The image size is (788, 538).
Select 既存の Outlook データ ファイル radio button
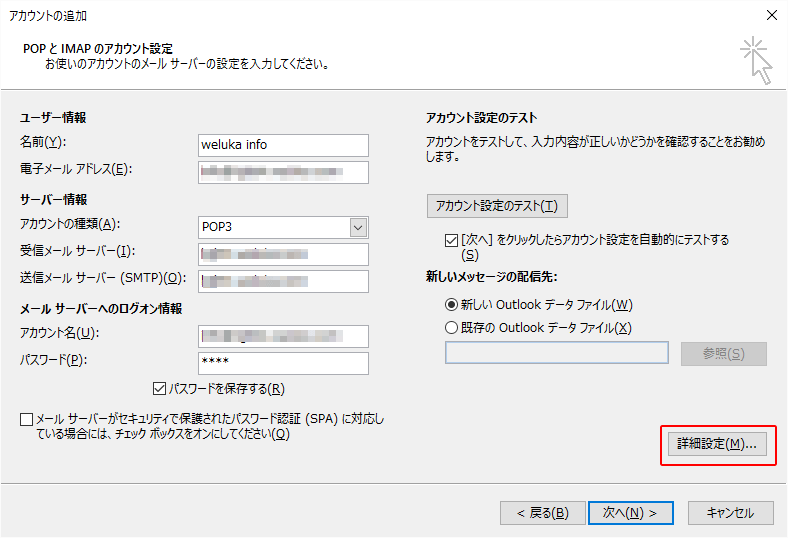click(x=451, y=328)
